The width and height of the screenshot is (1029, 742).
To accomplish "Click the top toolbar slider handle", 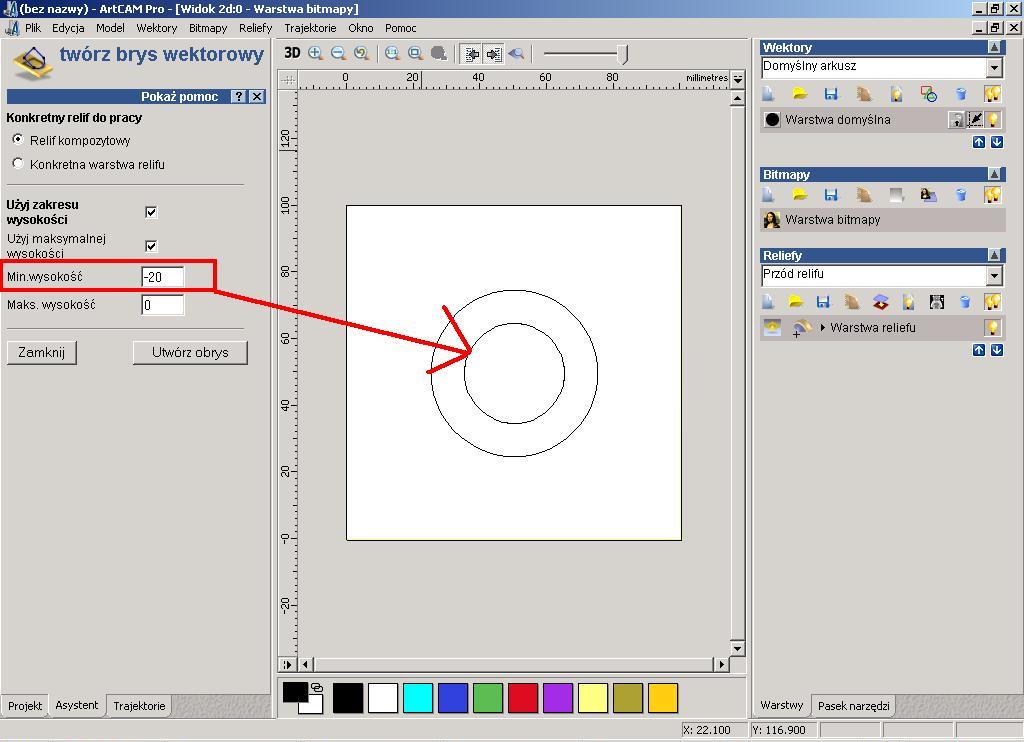I will click(x=623, y=54).
